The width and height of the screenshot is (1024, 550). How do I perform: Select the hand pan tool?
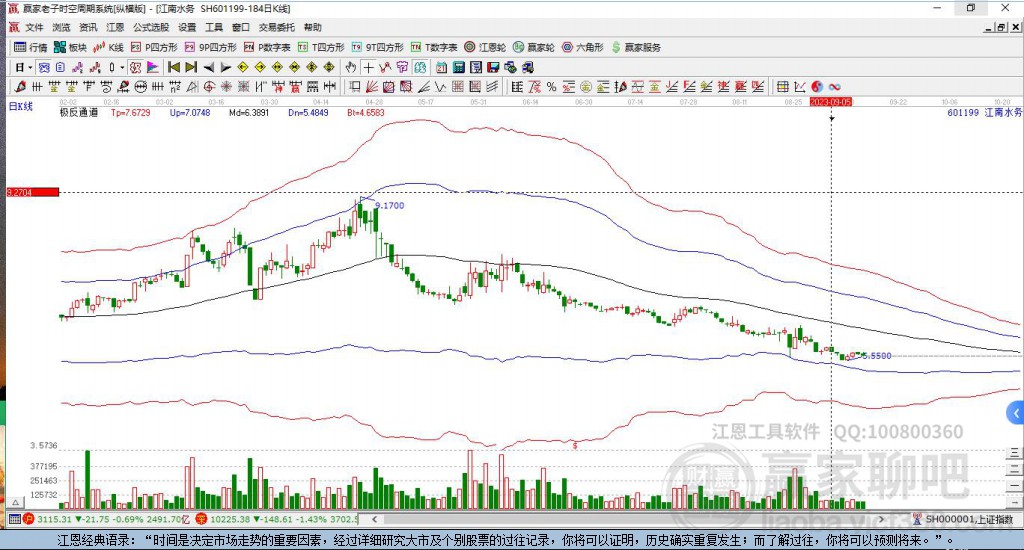351,67
